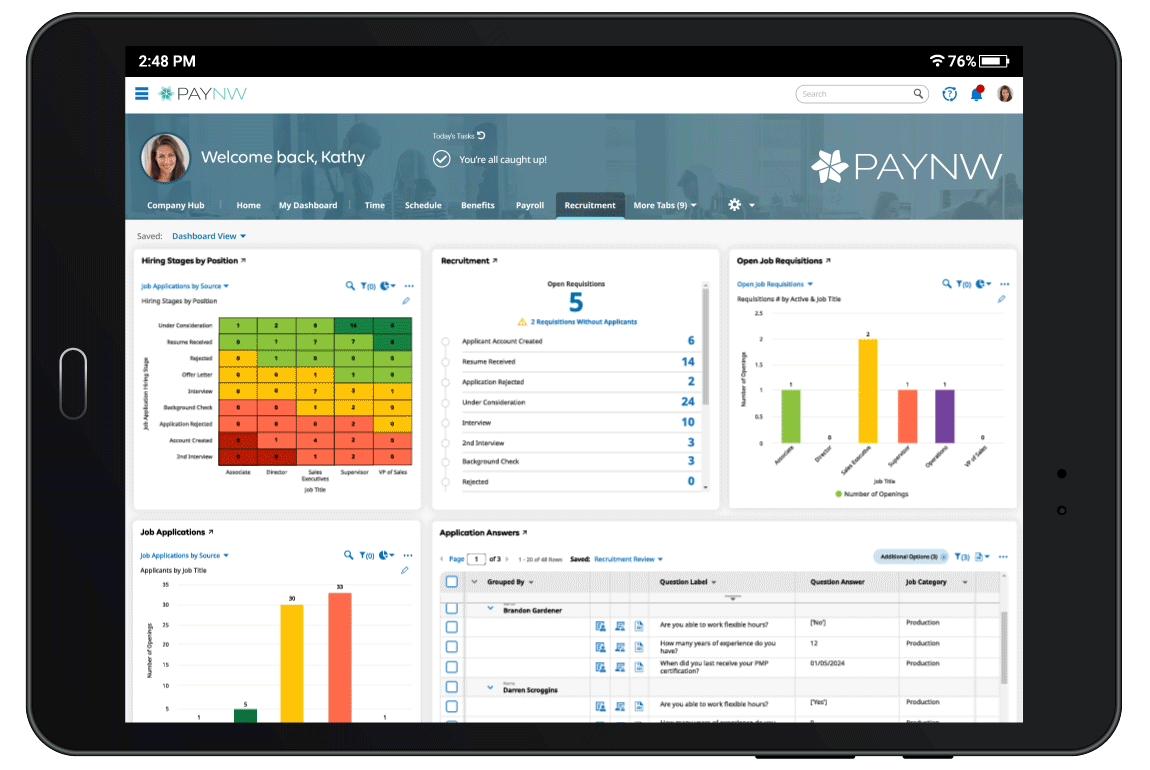Open the saved Dashboard View dropdown
This screenshot has width=1150, height=770.
coord(209,236)
